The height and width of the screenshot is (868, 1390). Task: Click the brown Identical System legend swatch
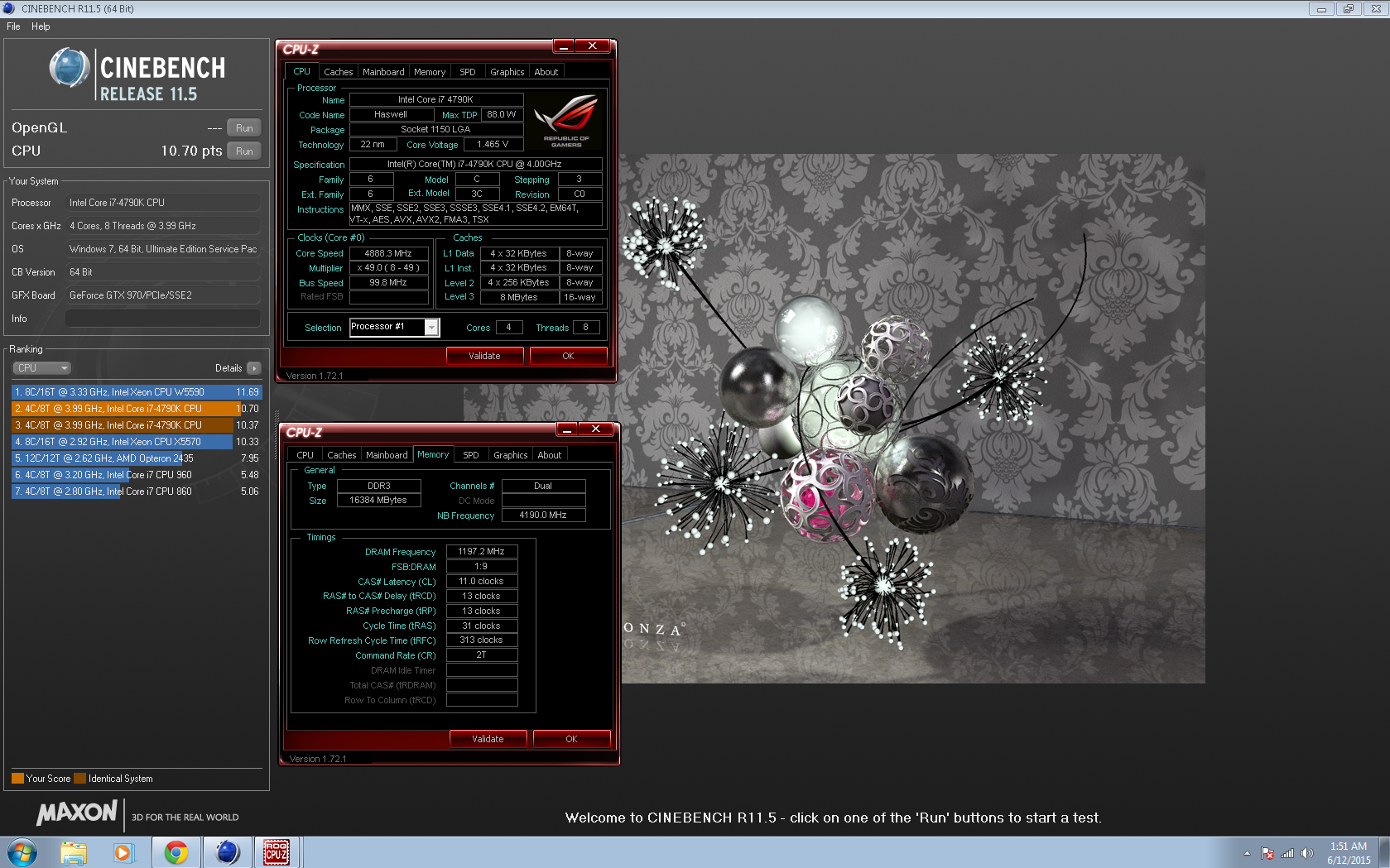pyautogui.click(x=79, y=778)
